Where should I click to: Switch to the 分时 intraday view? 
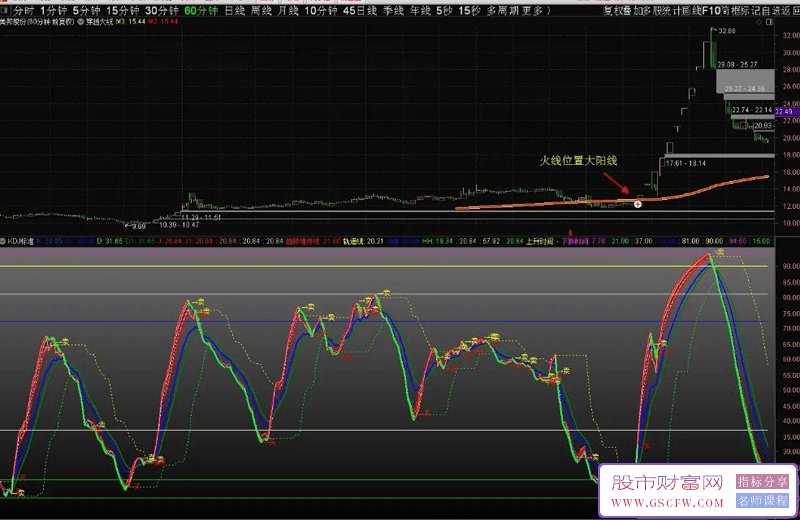23,10
